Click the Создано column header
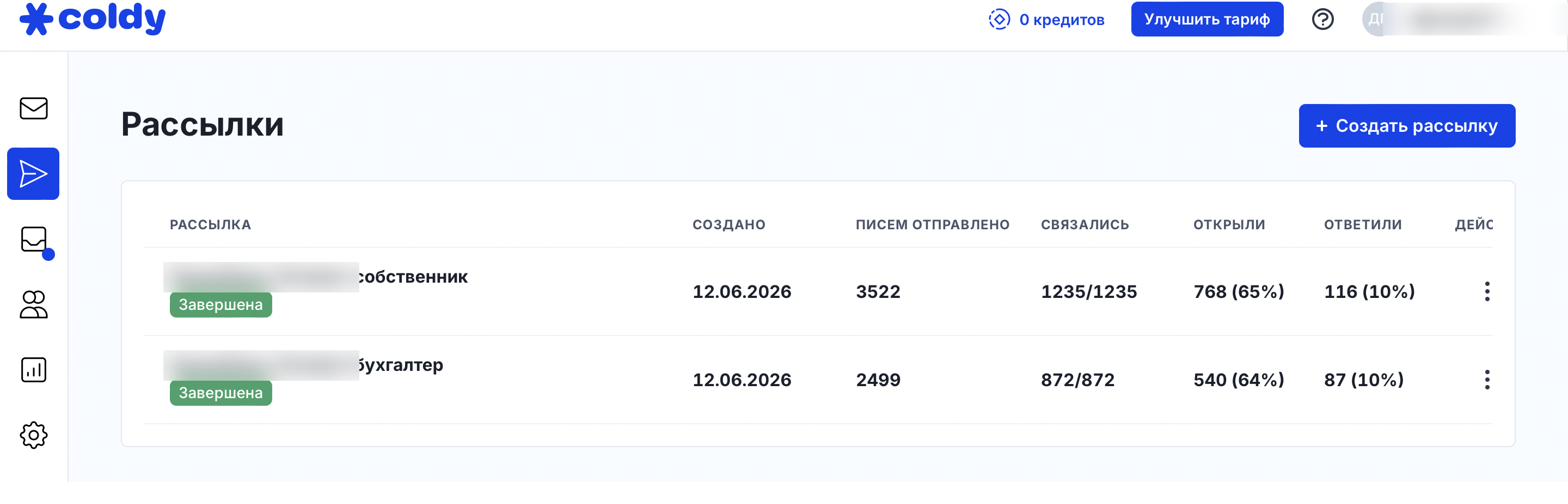Viewport: 1568px width, 504px height. point(729,225)
